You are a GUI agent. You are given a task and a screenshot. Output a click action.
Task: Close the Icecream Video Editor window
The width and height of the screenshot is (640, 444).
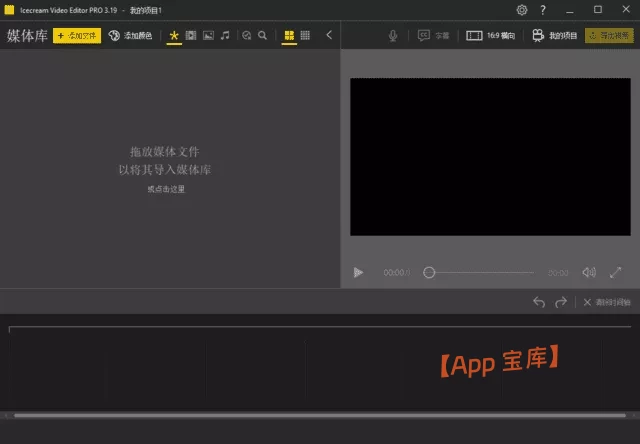pyautogui.click(x=626, y=9)
